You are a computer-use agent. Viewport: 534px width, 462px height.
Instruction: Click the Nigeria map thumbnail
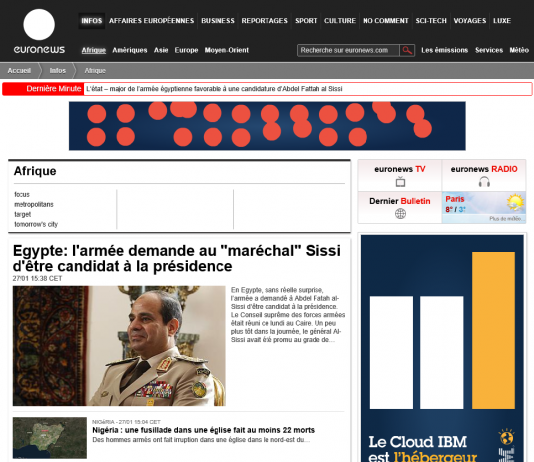tap(50, 438)
